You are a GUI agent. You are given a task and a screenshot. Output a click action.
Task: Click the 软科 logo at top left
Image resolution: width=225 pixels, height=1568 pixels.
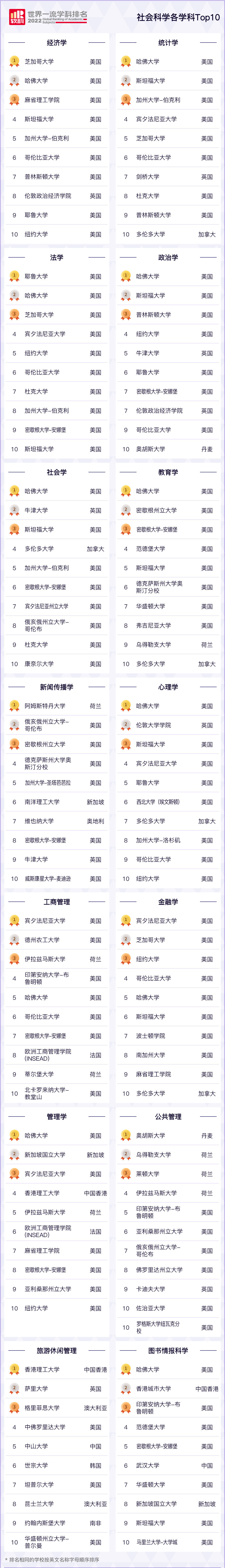point(16,17)
